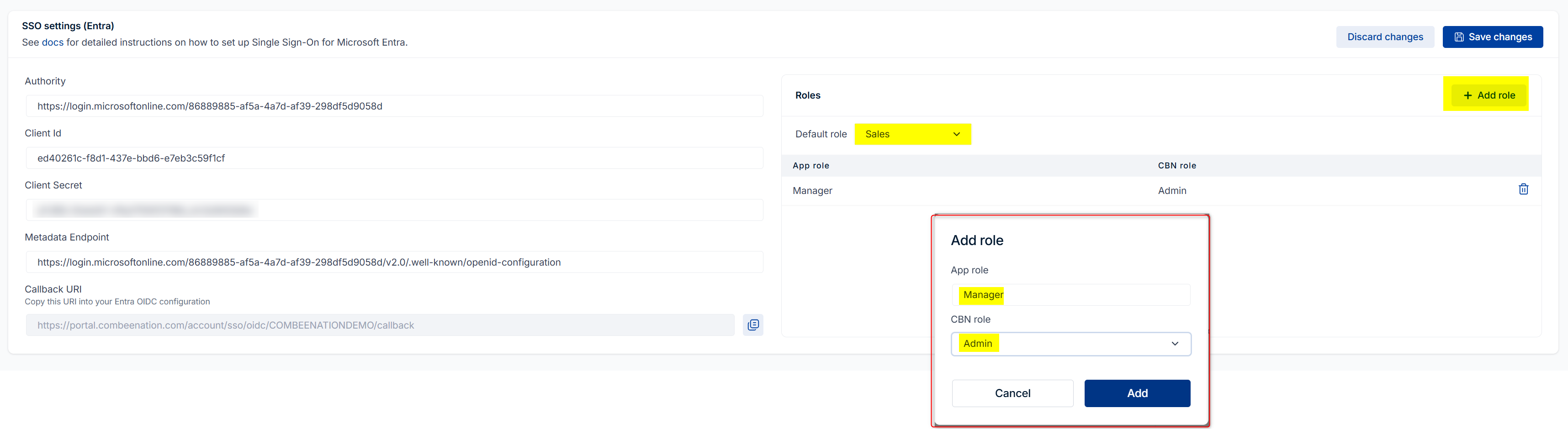Copy the Callback URI to clipboard
Viewport: 1568px width, 429px height.
[753, 325]
